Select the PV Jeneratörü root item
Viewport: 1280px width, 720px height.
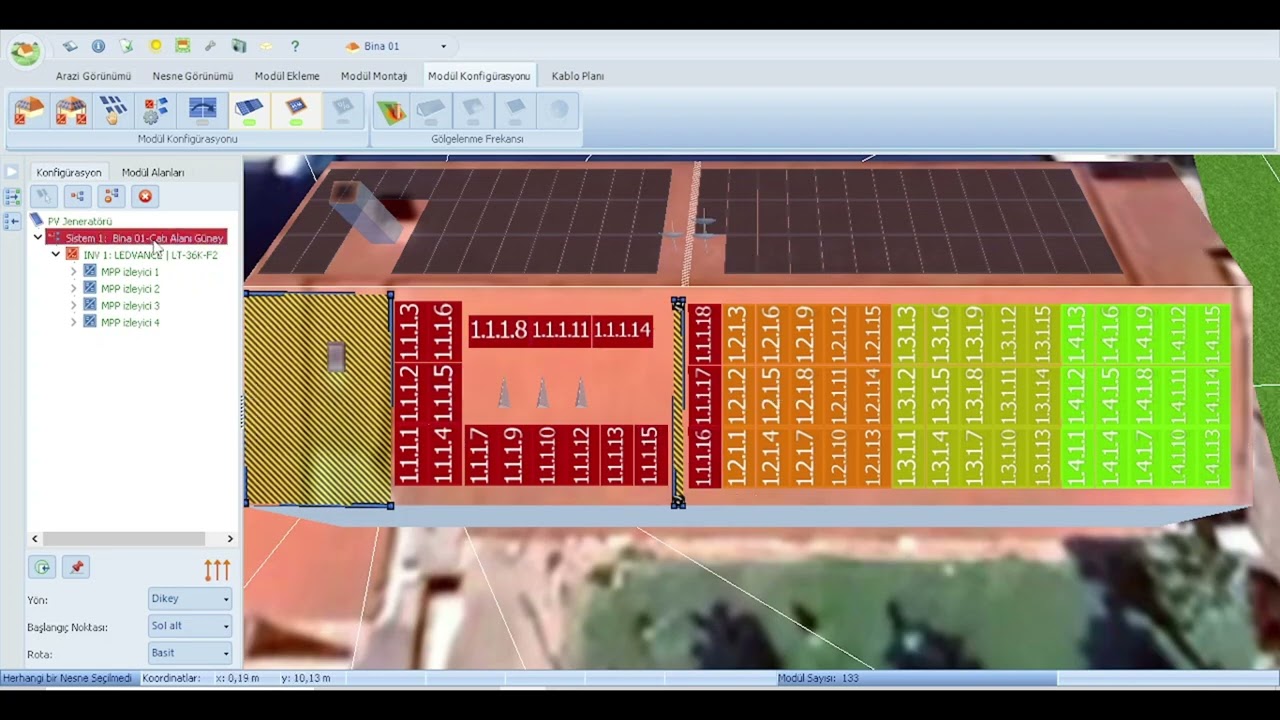pos(80,221)
